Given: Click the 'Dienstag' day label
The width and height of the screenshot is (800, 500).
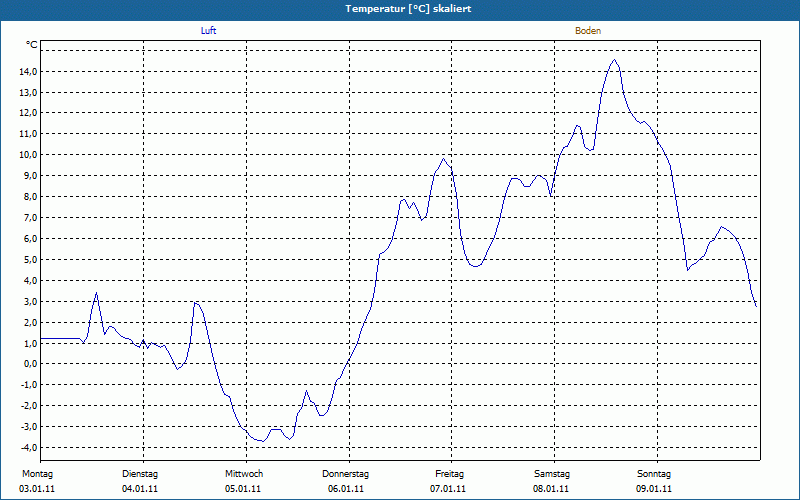Looking at the screenshot, I should pyautogui.click(x=140, y=474).
